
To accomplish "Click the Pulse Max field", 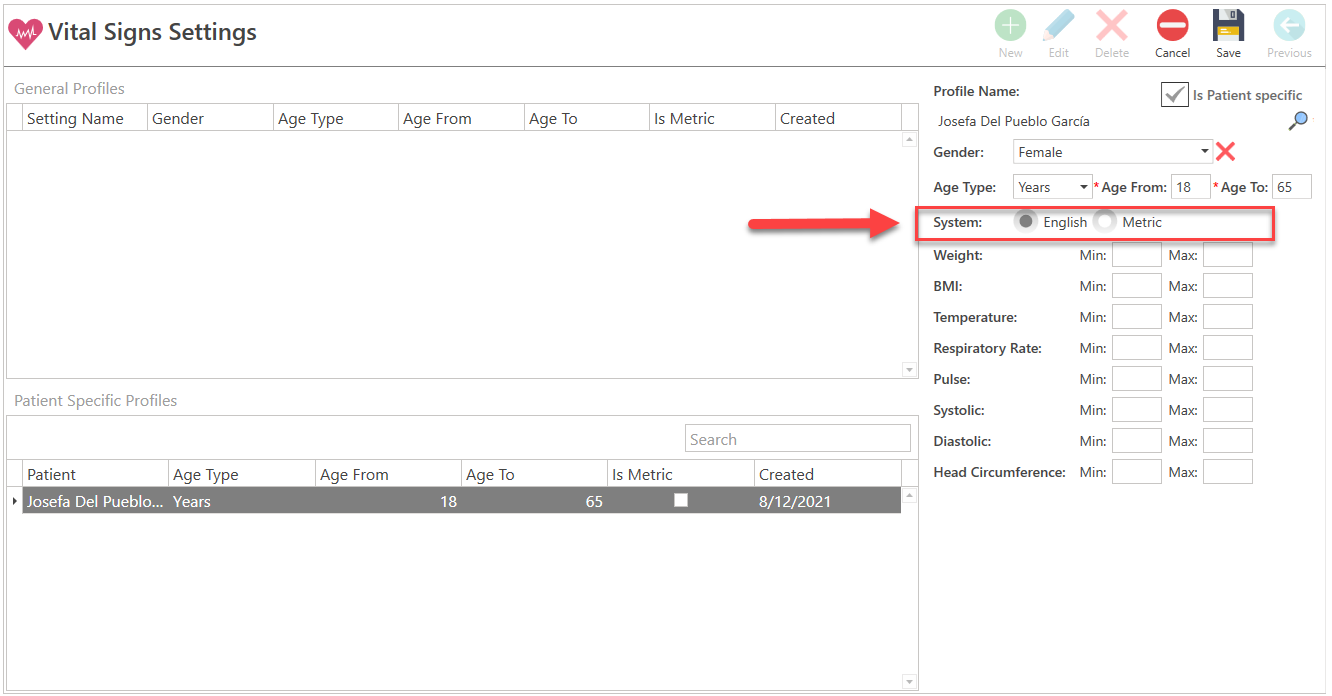I will pos(1228,379).
